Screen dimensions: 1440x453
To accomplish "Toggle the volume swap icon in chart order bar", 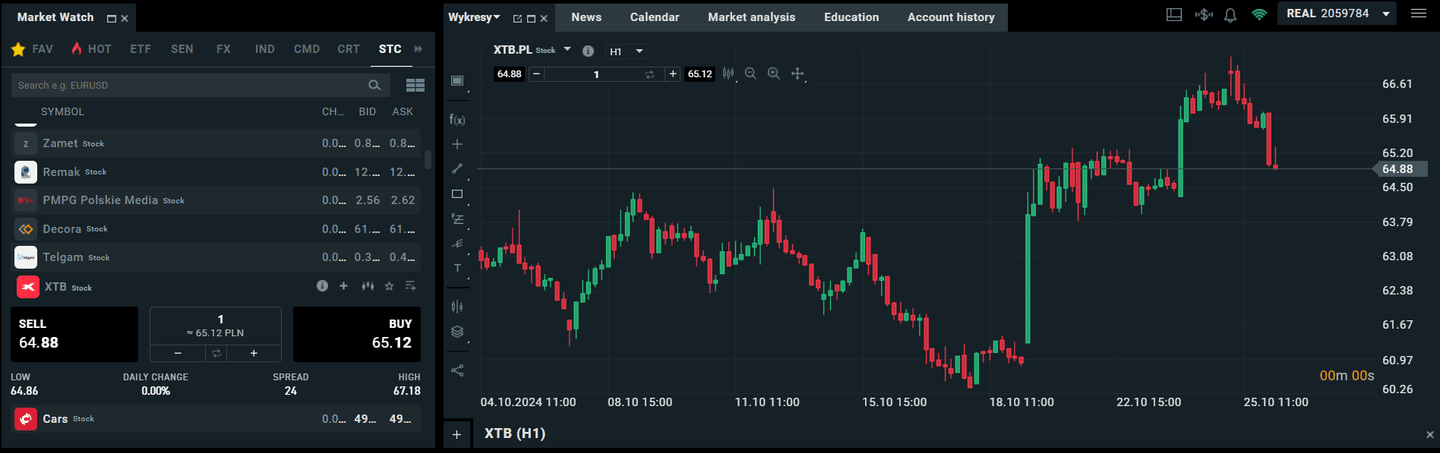I will coord(649,74).
